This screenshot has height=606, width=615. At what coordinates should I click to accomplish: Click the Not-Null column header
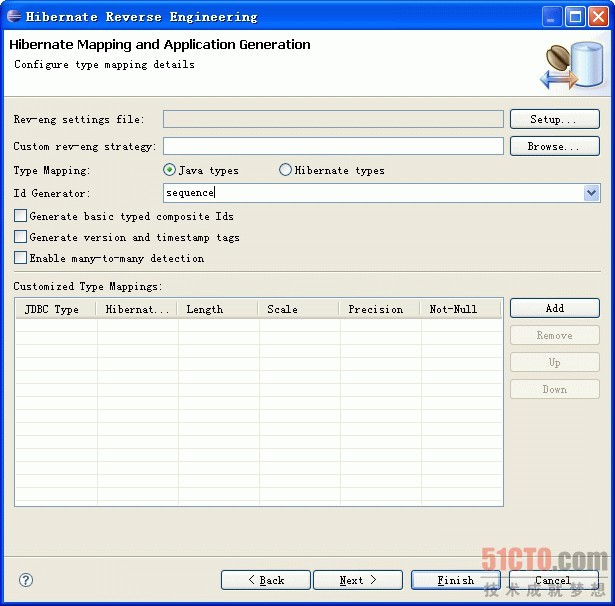pos(460,309)
